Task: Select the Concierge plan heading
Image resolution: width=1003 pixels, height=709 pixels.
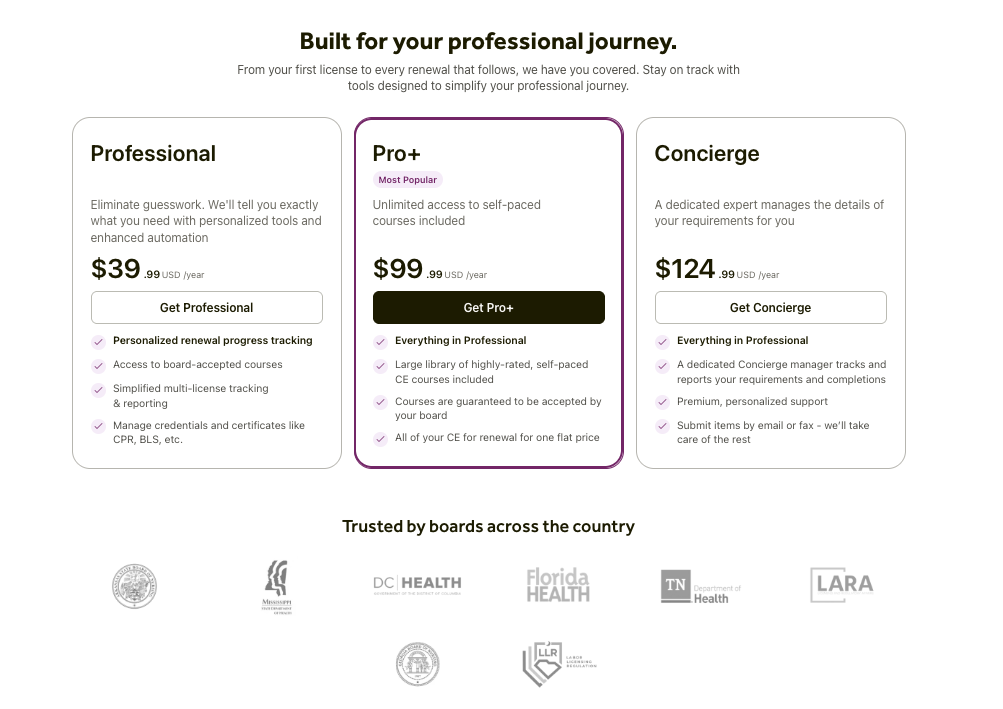Action: 706,154
